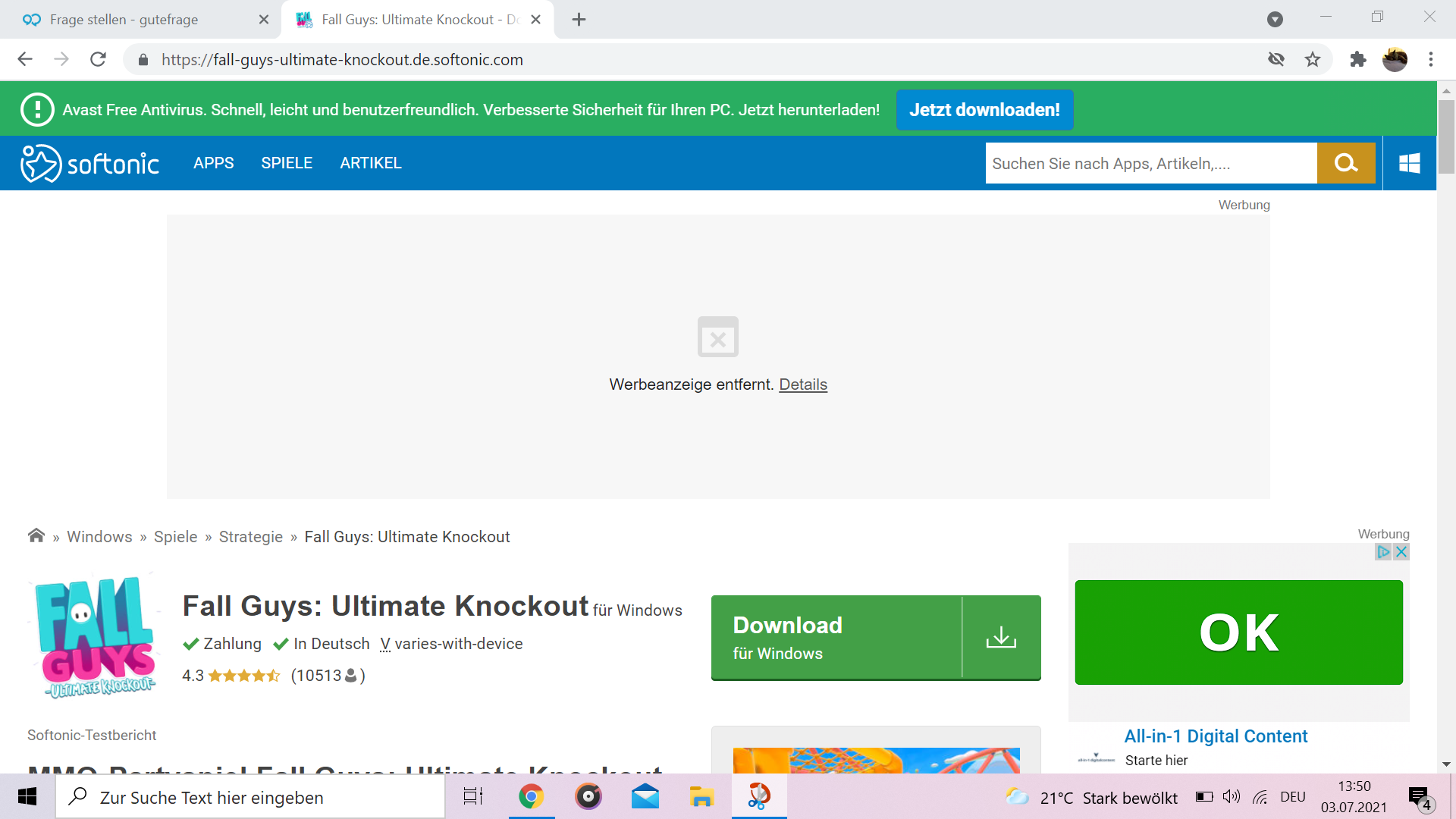The height and width of the screenshot is (819, 1456).
Task: Focus the Softonic search input field
Action: pyautogui.click(x=1150, y=163)
